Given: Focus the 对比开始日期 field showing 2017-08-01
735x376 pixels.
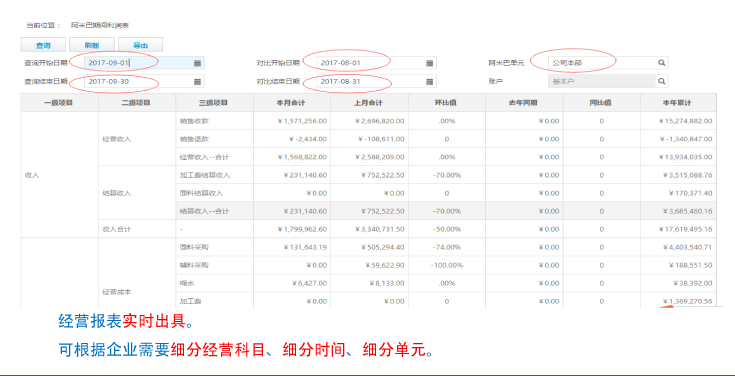Looking at the screenshot, I should pos(376,63).
